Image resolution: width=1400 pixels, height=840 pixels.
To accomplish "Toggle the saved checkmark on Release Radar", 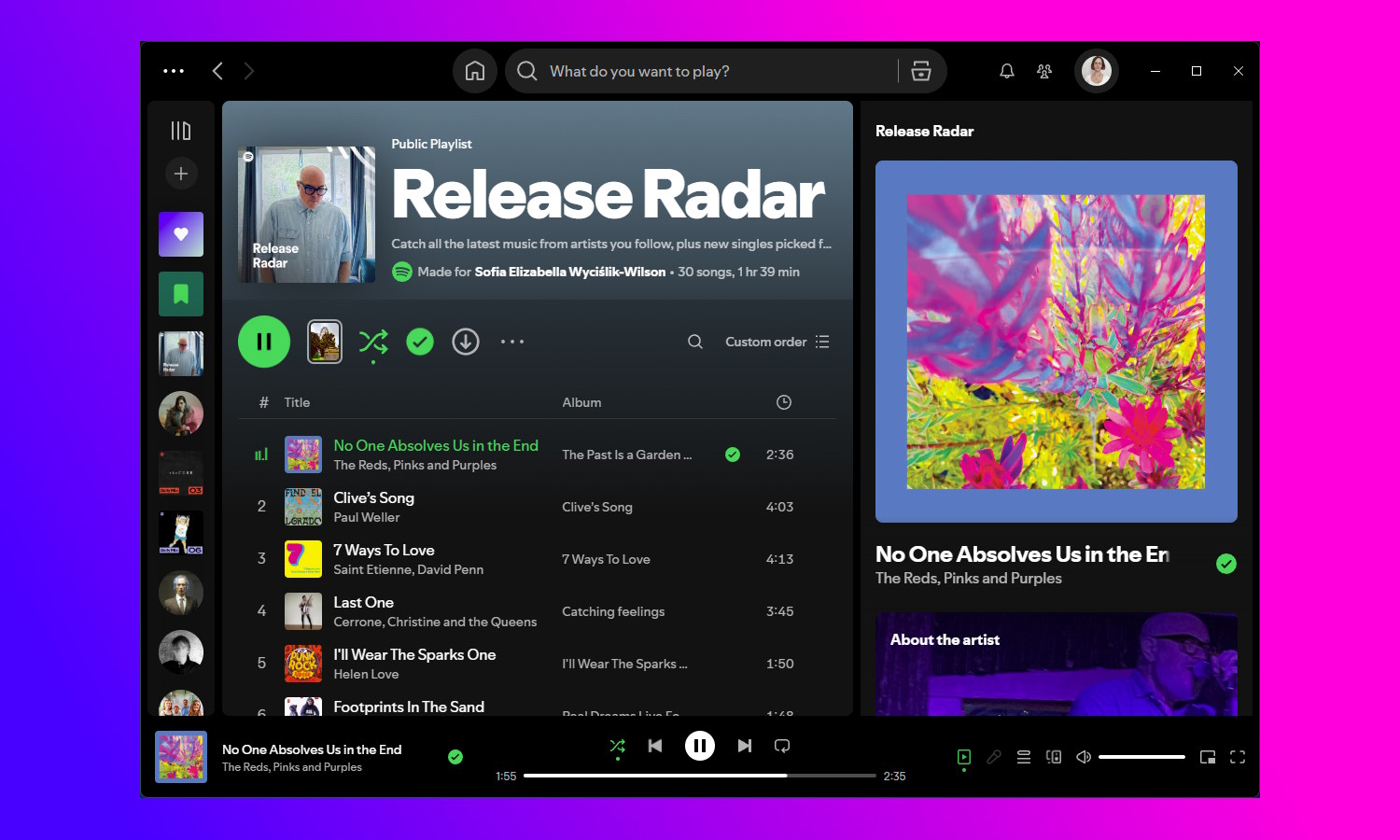I will tap(419, 342).
